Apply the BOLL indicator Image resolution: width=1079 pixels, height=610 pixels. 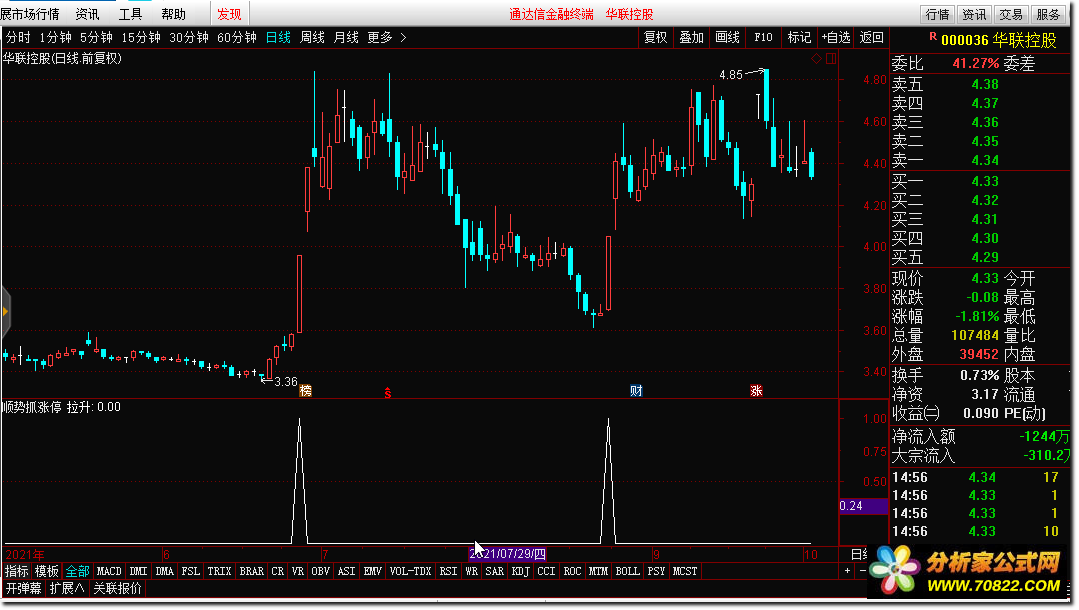(627, 571)
